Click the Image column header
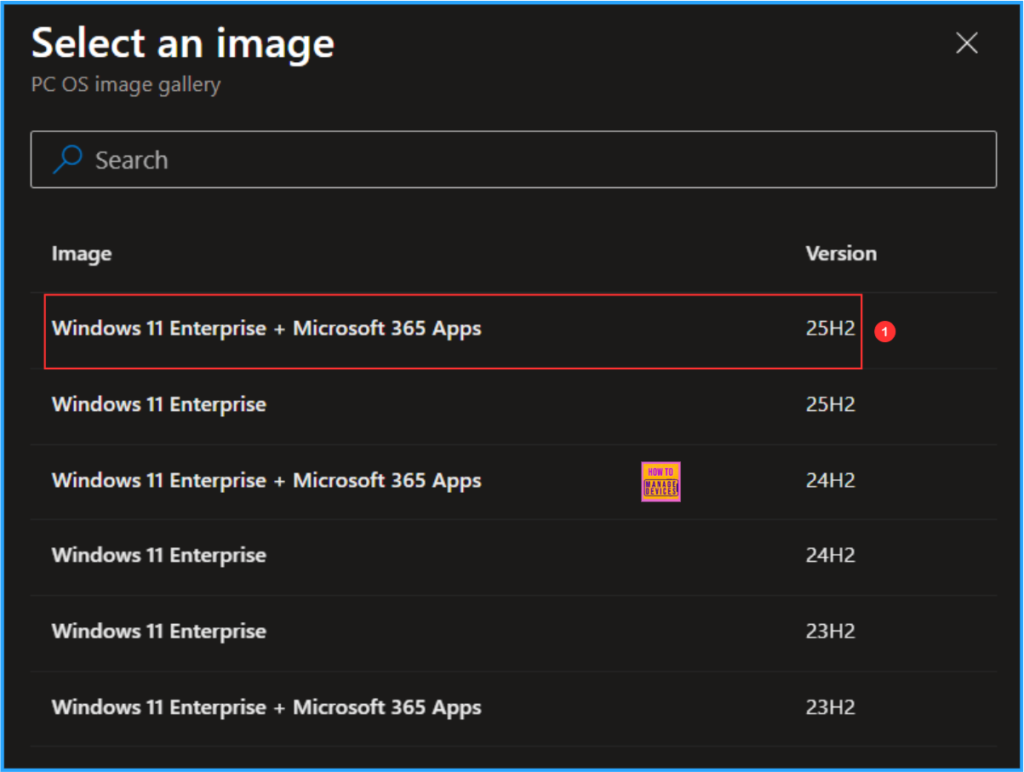 tap(82, 254)
